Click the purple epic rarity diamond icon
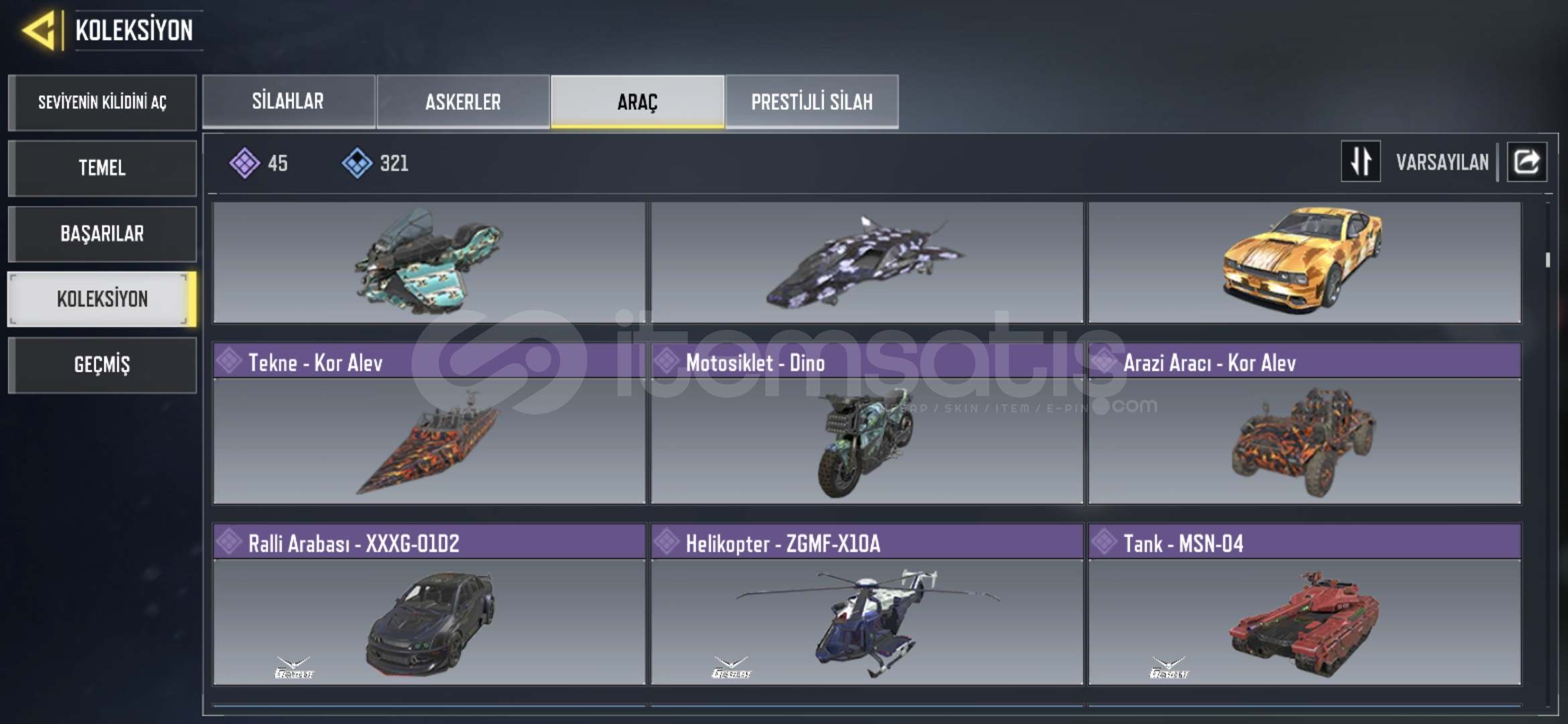 pyautogui.click(x=245, y=163)
